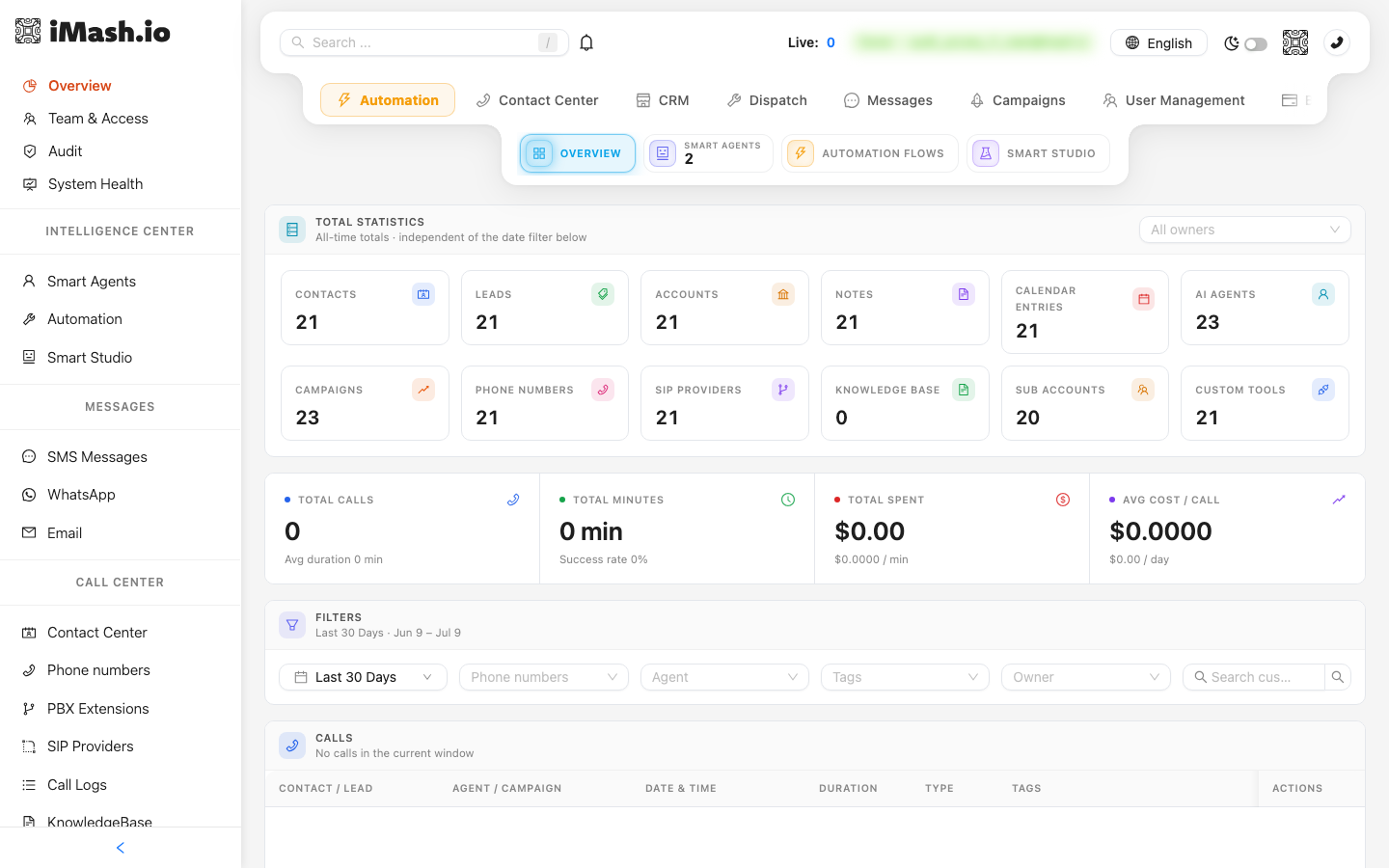Click the Notes card document icon
The width and height of the screenshot is (1389, 868).
pos(964,294)
